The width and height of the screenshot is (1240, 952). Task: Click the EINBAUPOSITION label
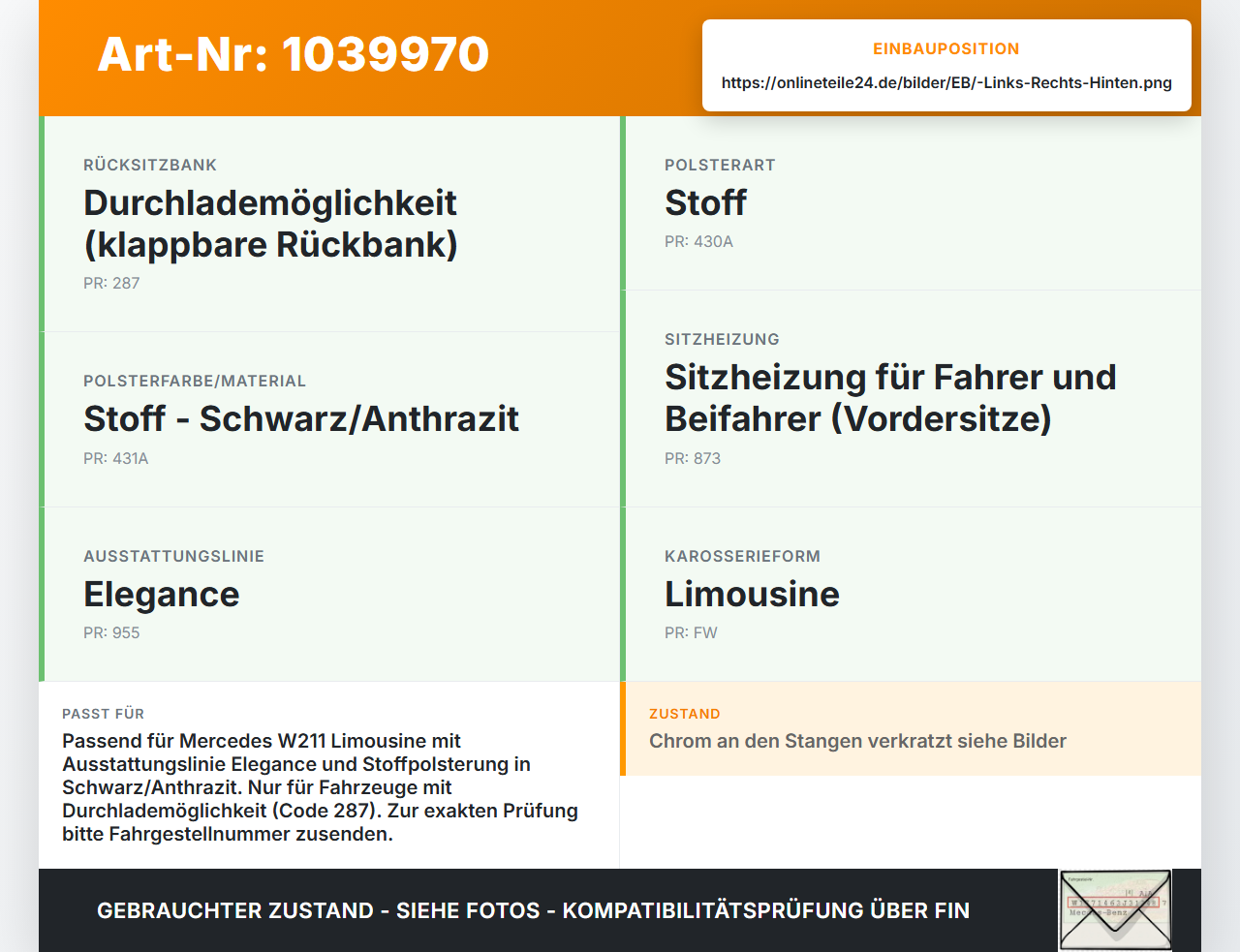946,48
